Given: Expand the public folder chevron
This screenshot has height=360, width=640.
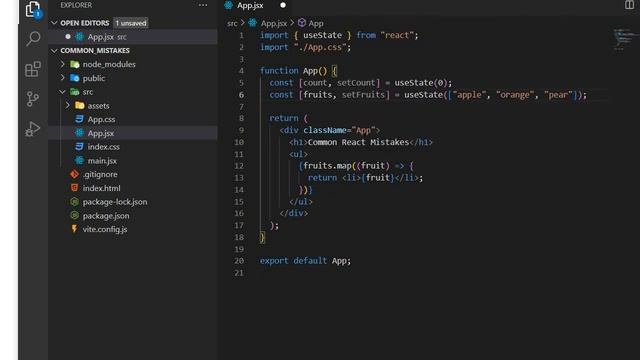Looking at the screenshot, I should 62,78.
